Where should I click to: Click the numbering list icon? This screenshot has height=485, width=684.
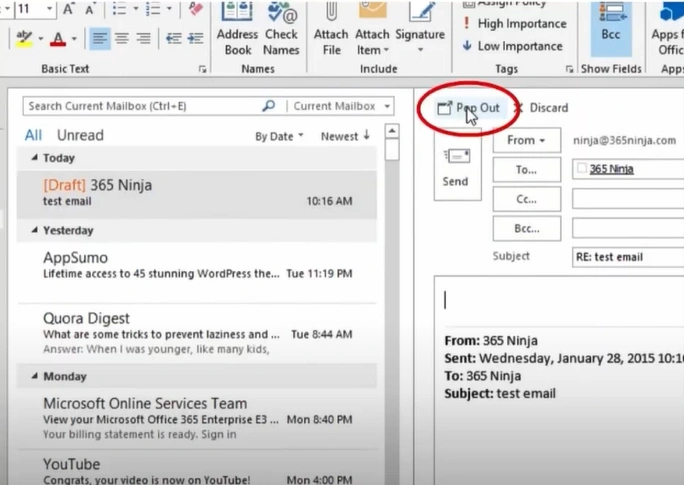pyautogui.click(x=153, y=9)
